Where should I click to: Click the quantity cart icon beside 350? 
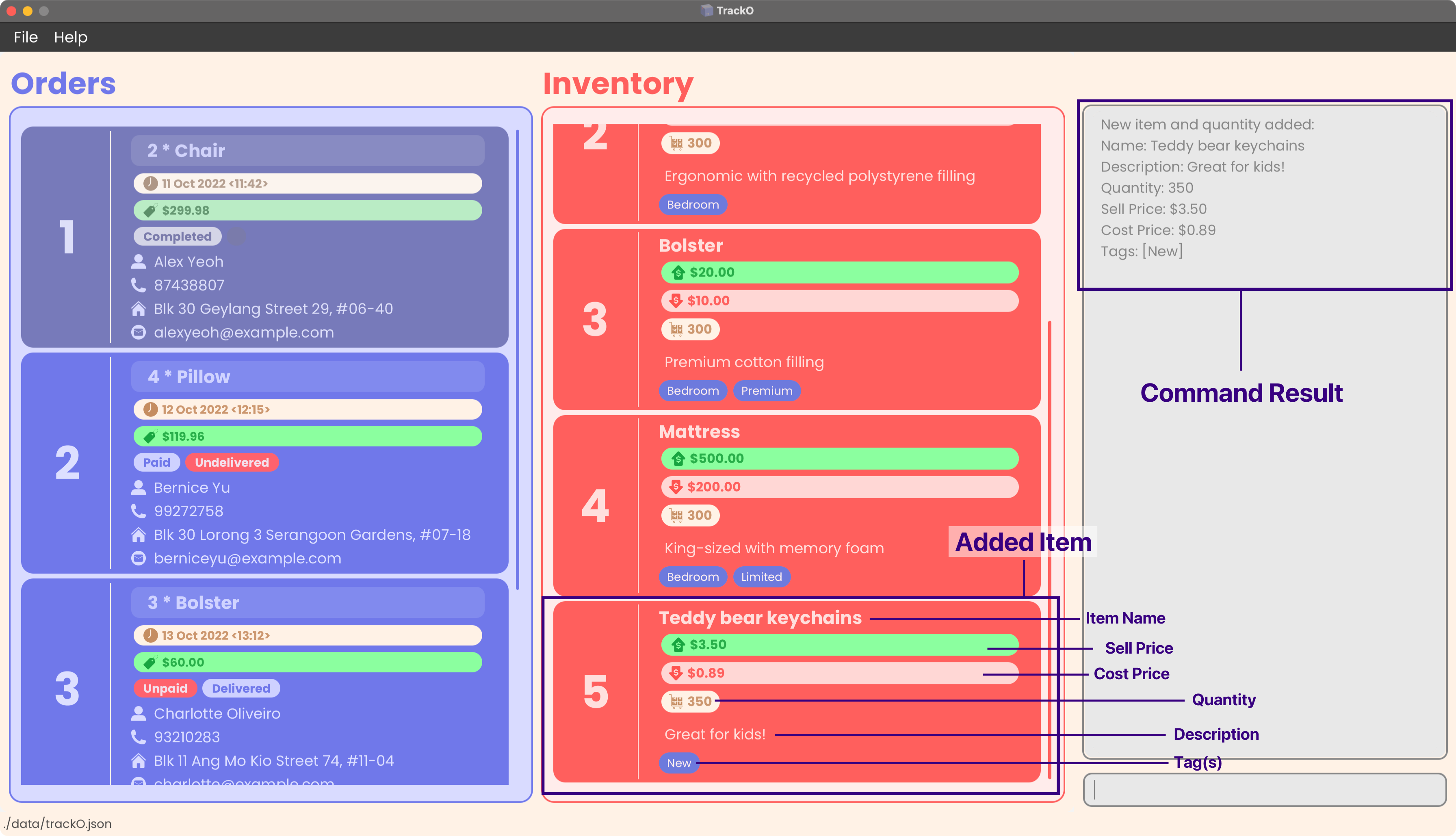pos(677,702)
